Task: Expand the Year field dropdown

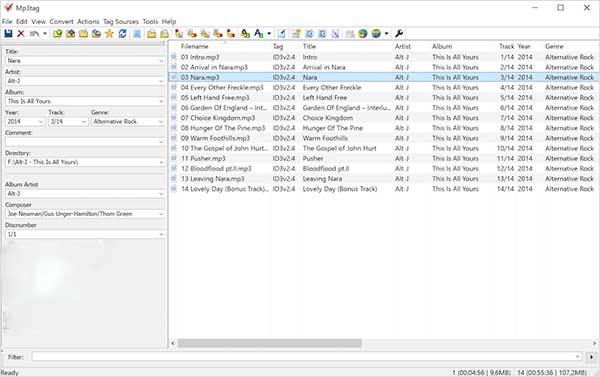Action: [x=41, y=122]
